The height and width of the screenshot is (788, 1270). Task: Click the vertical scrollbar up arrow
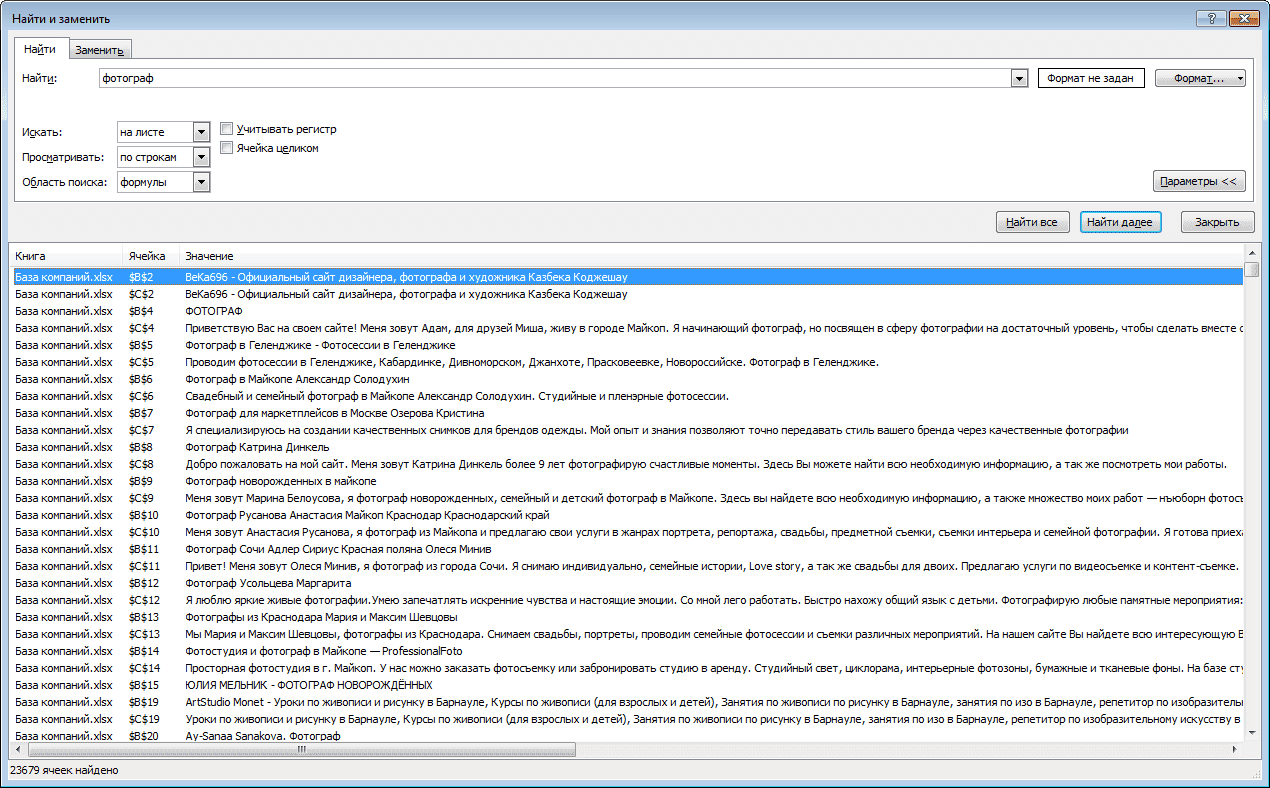[x=1251, y=254]
